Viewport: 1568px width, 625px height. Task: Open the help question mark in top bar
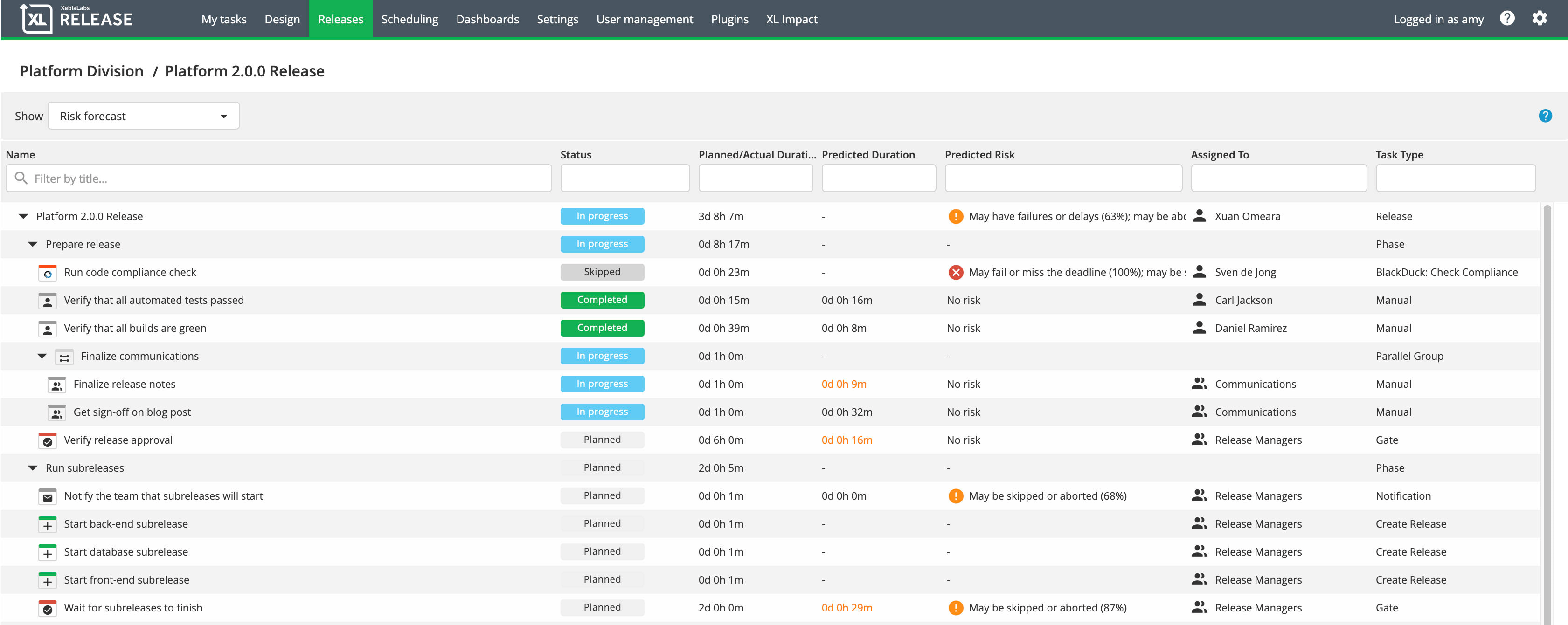point(1507,18)
